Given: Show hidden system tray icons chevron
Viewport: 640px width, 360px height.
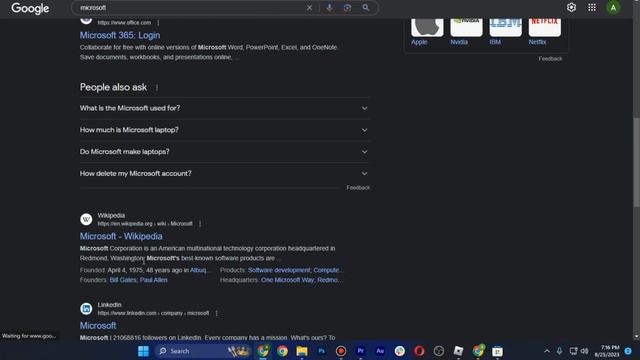Looking at the screenshot, I should click(547, 351).
